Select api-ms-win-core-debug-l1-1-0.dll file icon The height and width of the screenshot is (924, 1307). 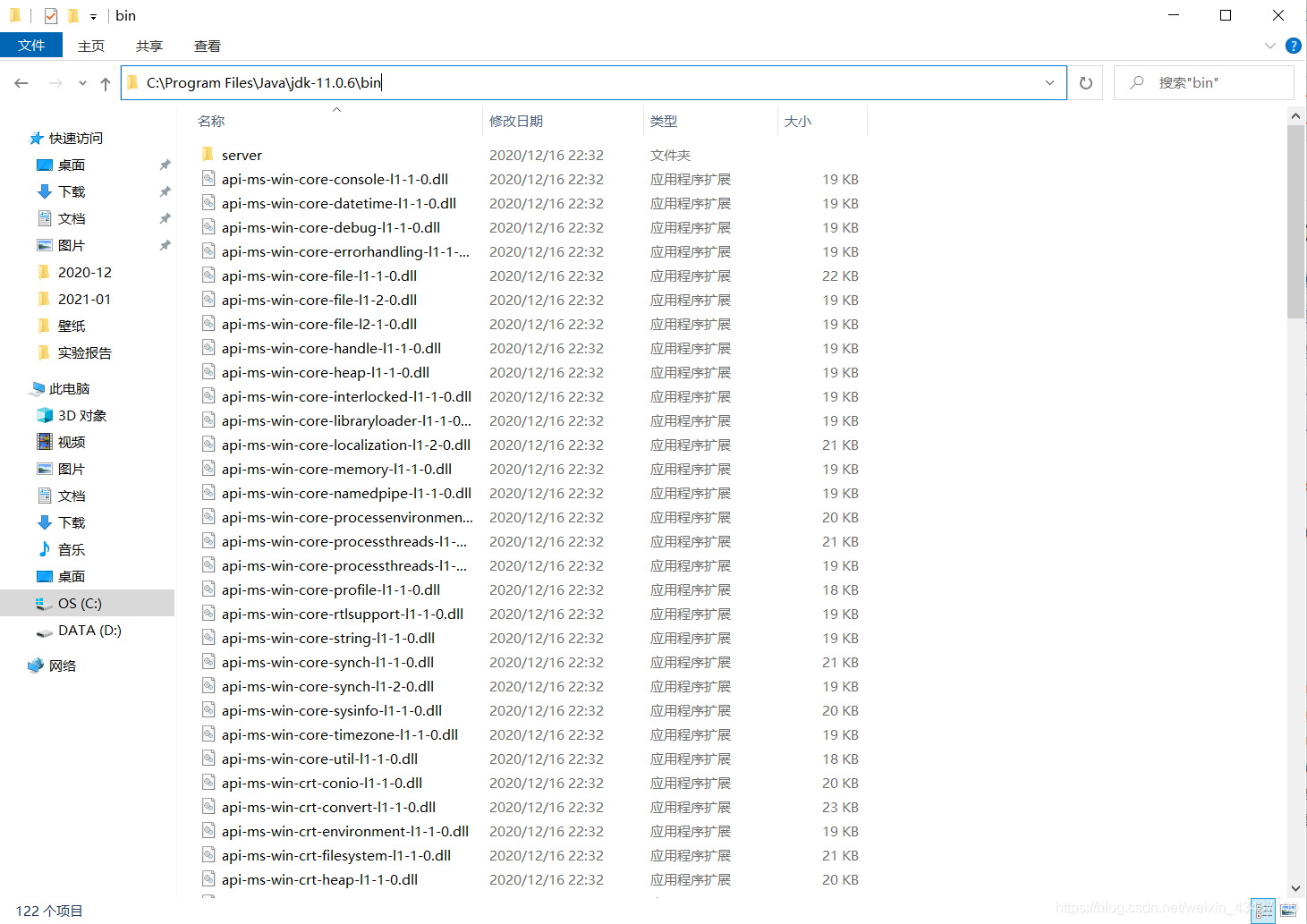click(208, 226)
